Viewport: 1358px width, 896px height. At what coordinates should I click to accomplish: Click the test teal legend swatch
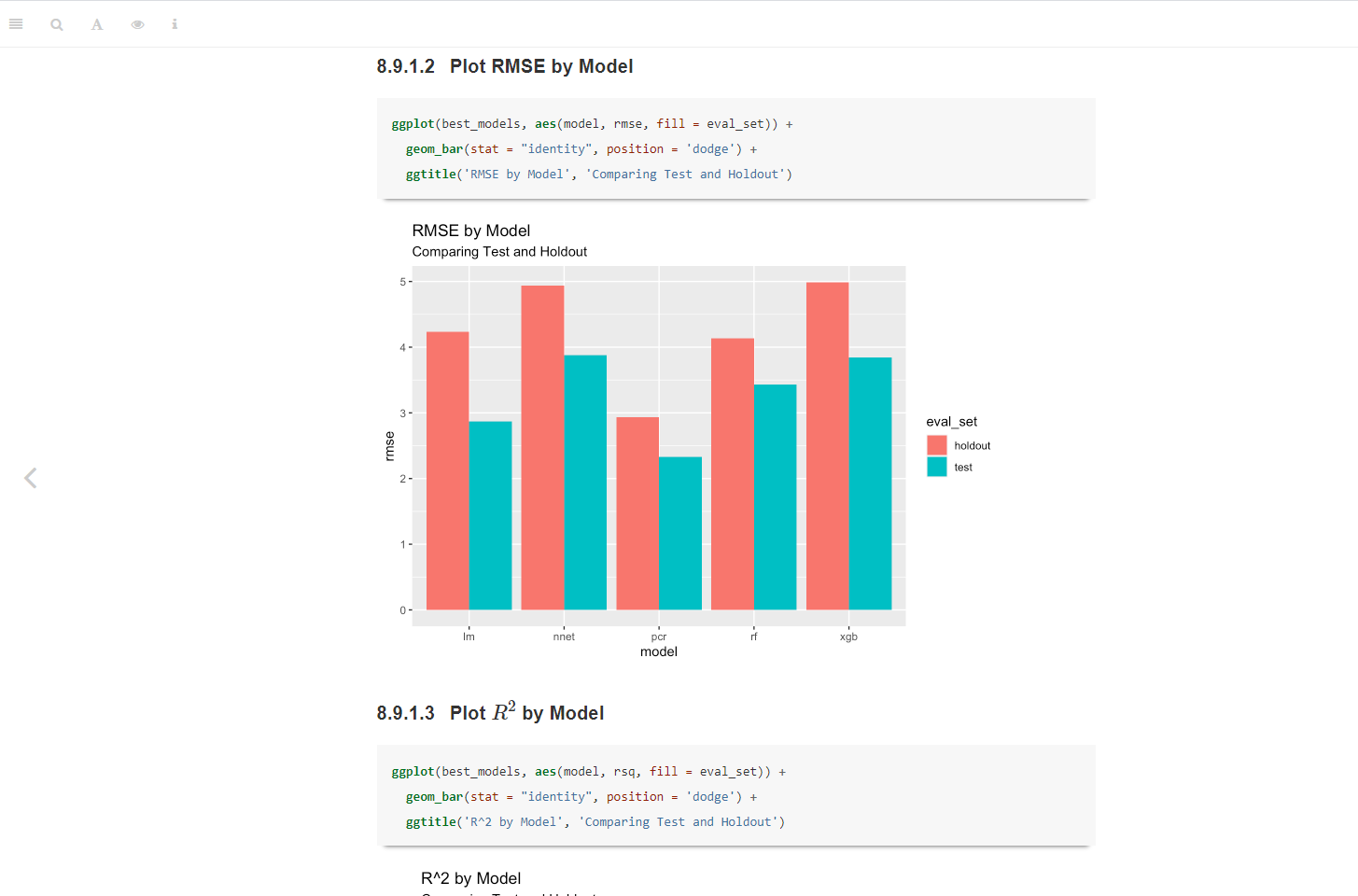coord(937,467)
